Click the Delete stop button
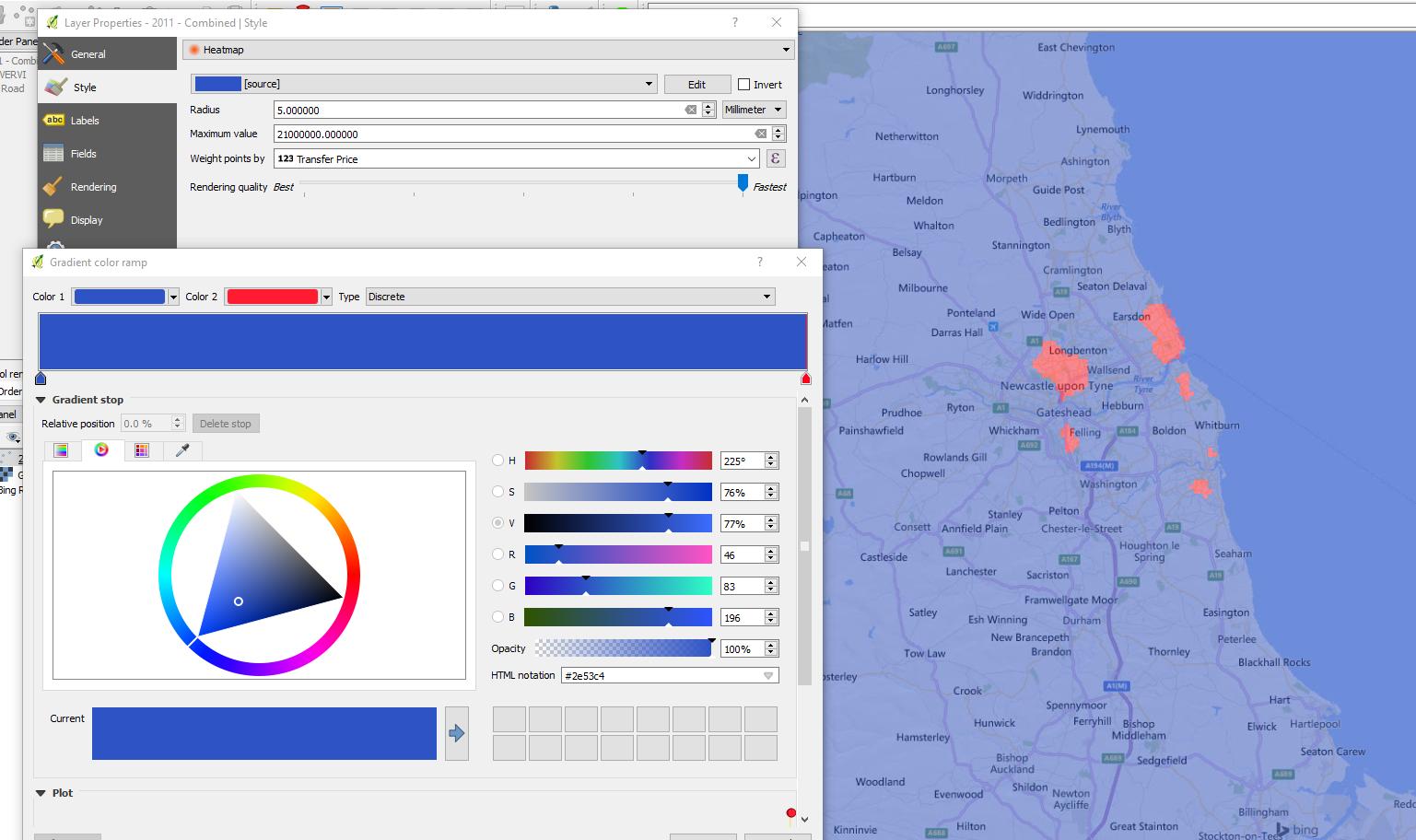 pyautogui.click(x=226, y=424)
